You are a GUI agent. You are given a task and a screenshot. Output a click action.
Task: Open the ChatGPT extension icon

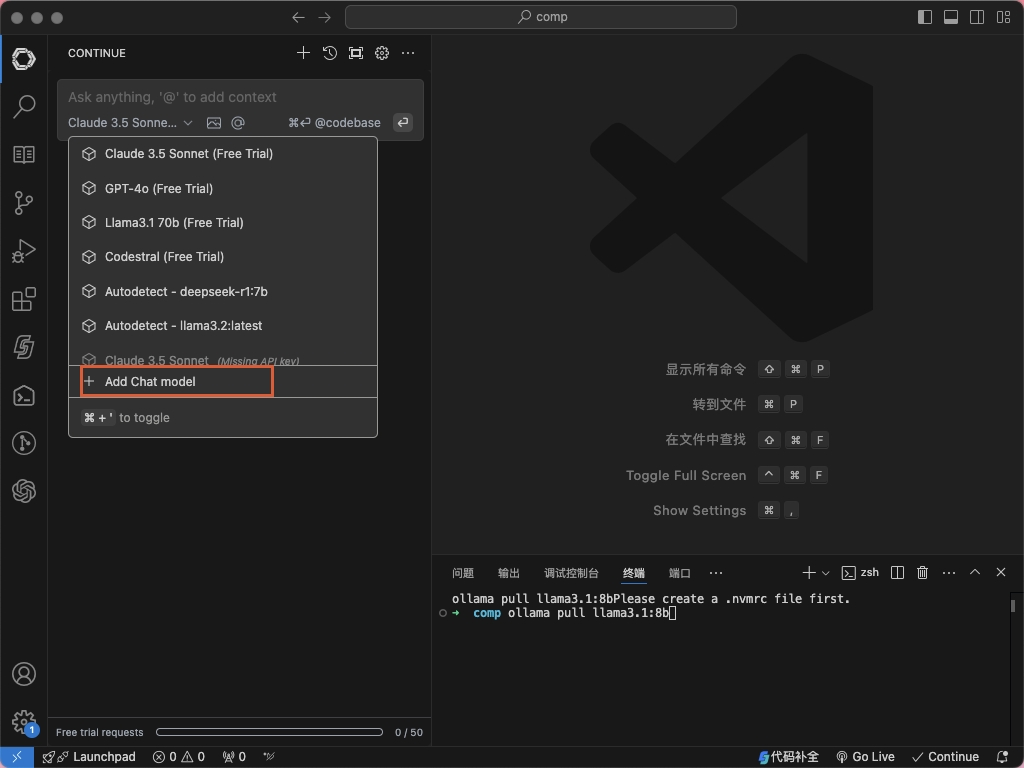tap(24, 491)
